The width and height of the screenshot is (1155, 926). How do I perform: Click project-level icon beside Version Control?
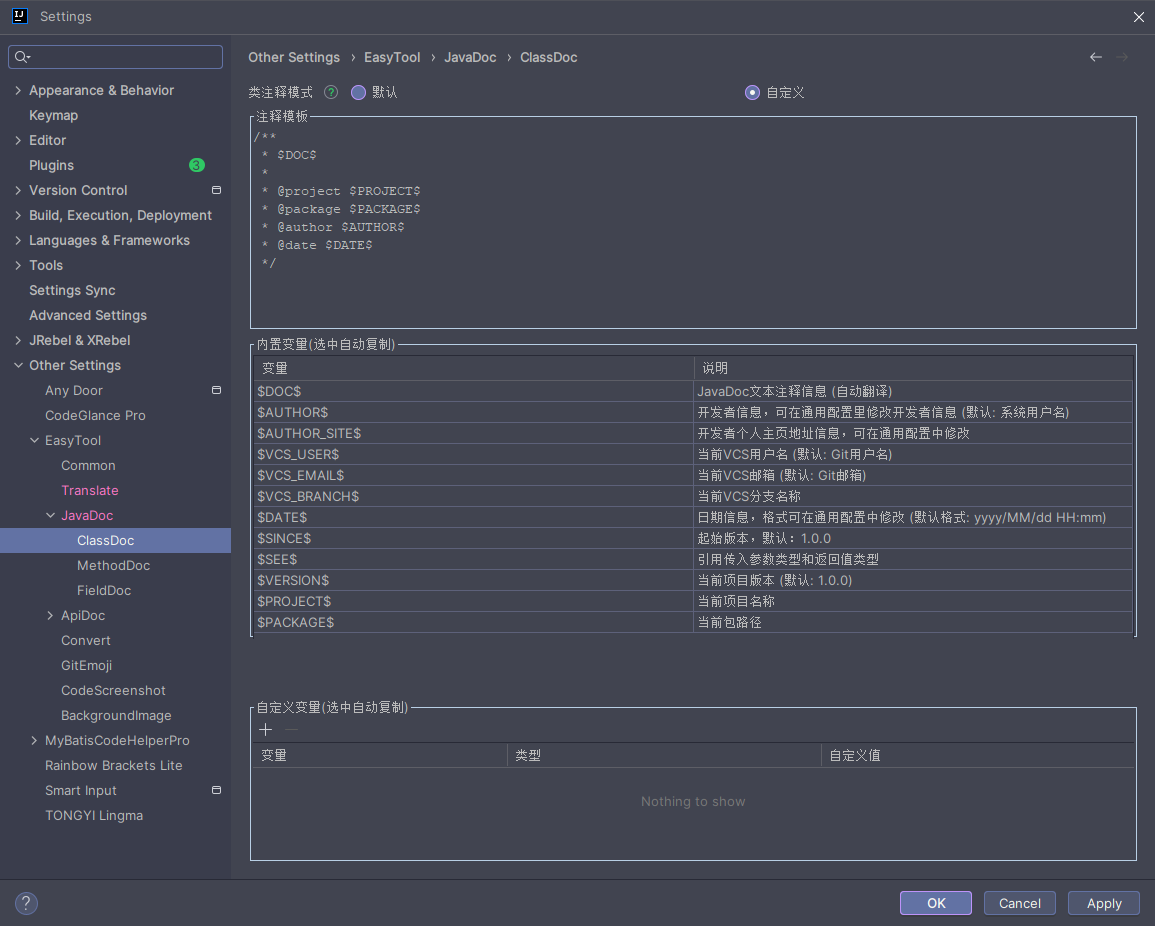click(x=216, y=190)
